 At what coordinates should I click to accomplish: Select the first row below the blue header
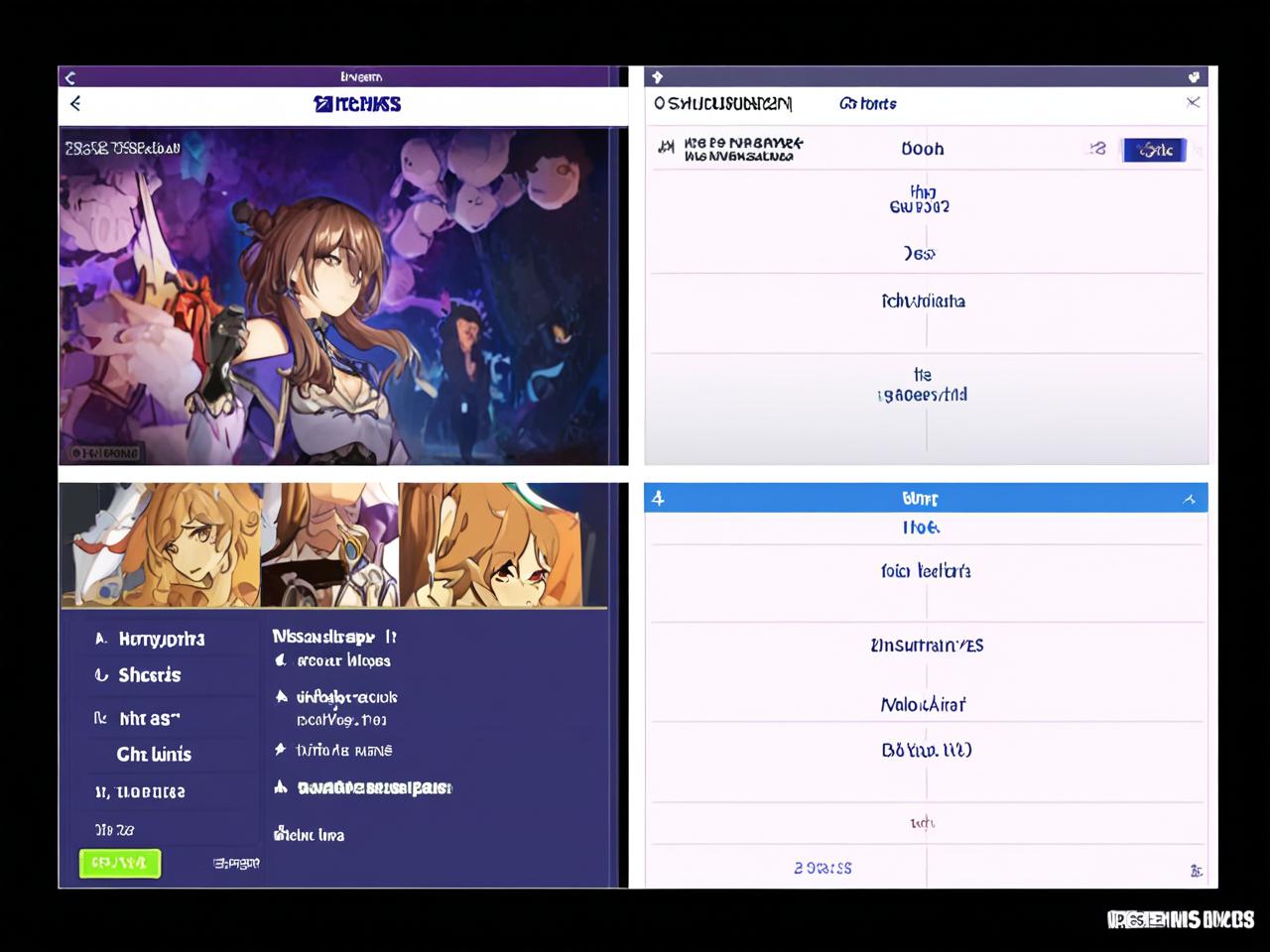point(921,528)
